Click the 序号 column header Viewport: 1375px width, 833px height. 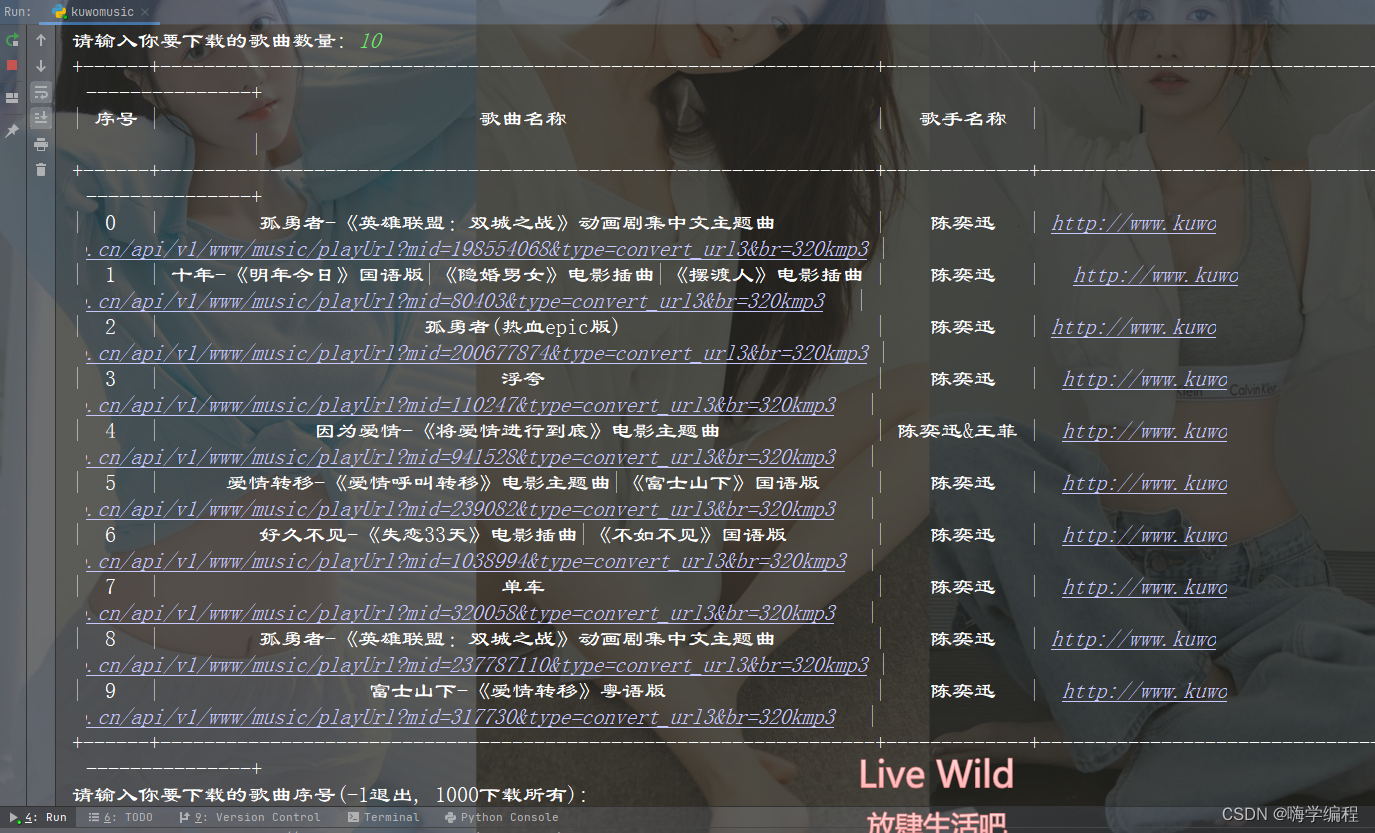tap(116, 118)
